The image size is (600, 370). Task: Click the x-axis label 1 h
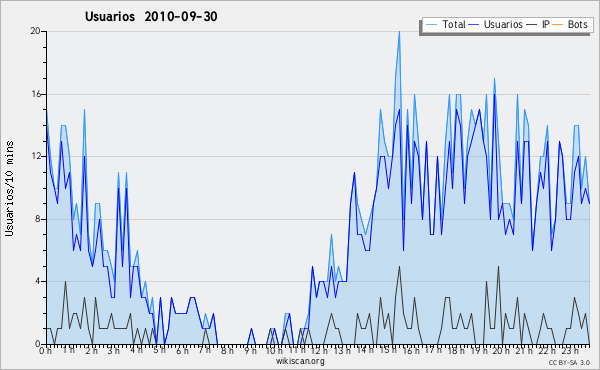click(x=68, y=350)
